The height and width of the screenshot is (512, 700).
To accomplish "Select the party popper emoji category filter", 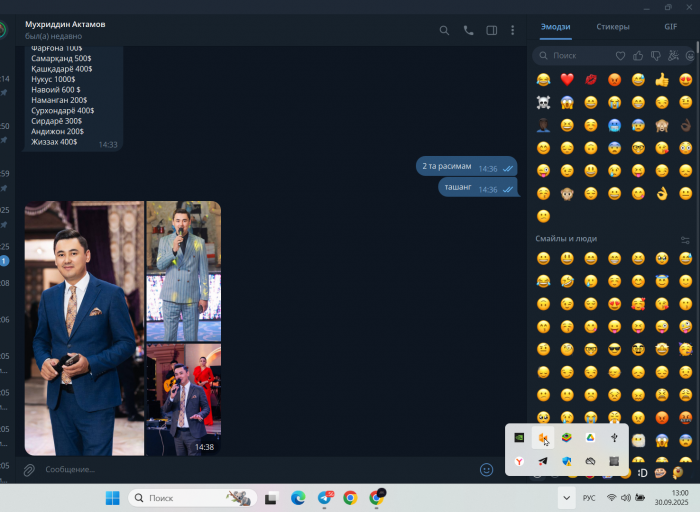I will (x=673, y=56).
